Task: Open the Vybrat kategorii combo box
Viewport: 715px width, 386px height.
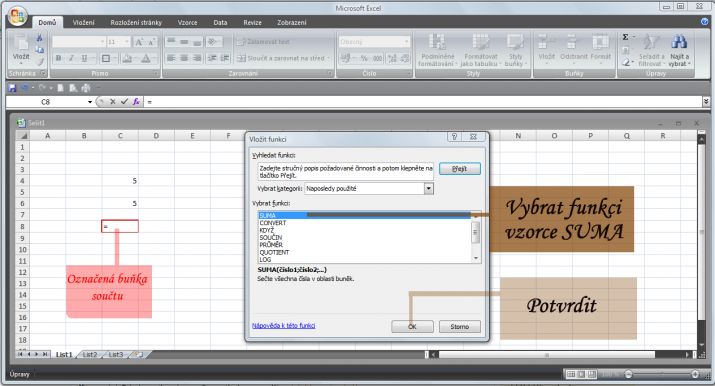Action: [x=369, y=188]
